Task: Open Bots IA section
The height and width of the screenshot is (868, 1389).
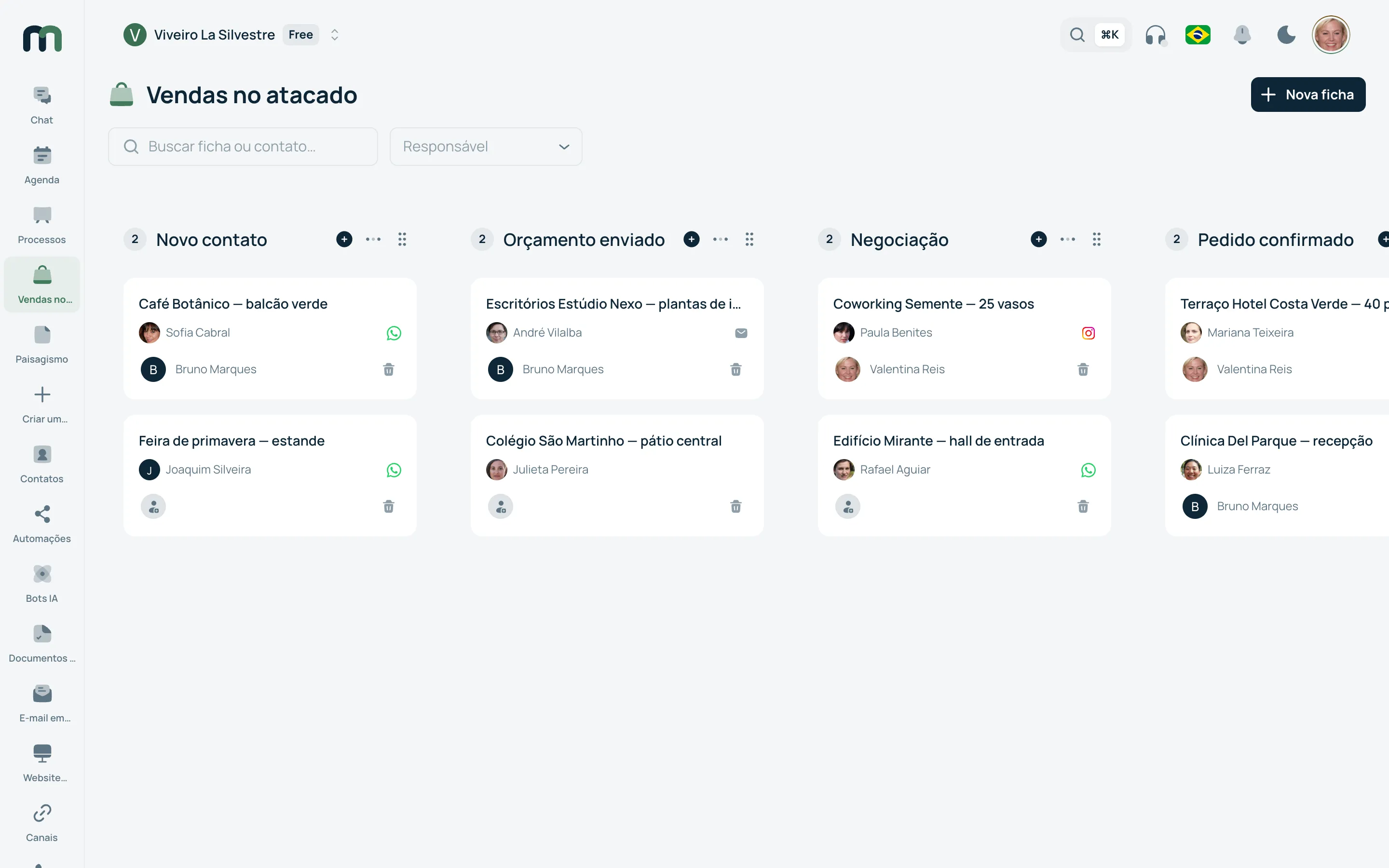Action: point(42,584)
